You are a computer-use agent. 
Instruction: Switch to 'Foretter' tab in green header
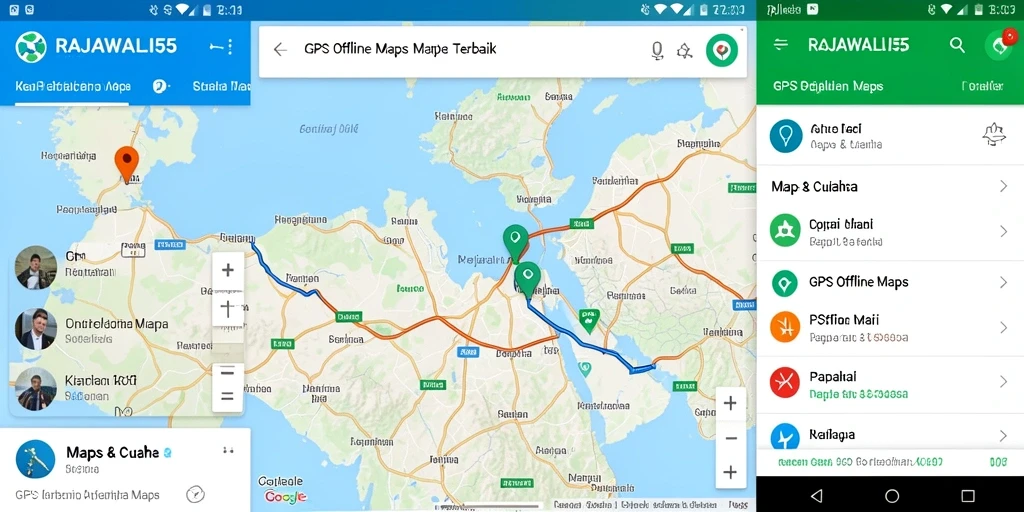(982, 86)
